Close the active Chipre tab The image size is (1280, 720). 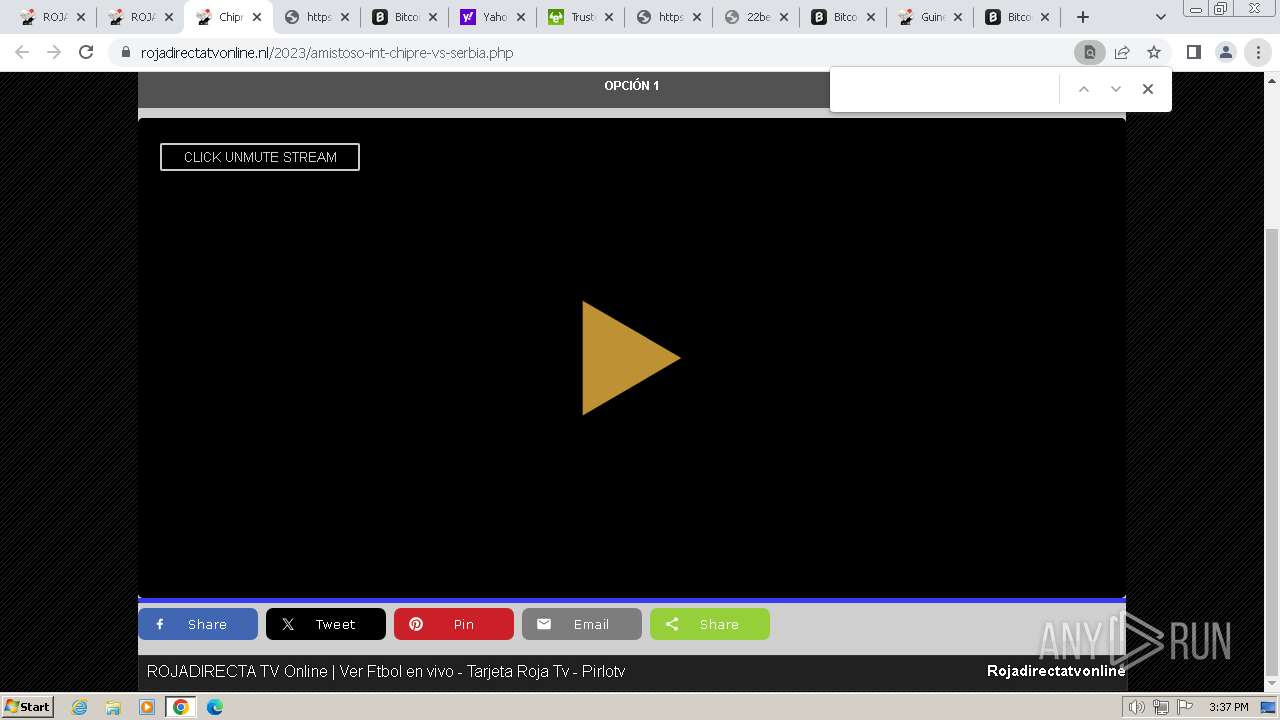[x=257, y=17]
